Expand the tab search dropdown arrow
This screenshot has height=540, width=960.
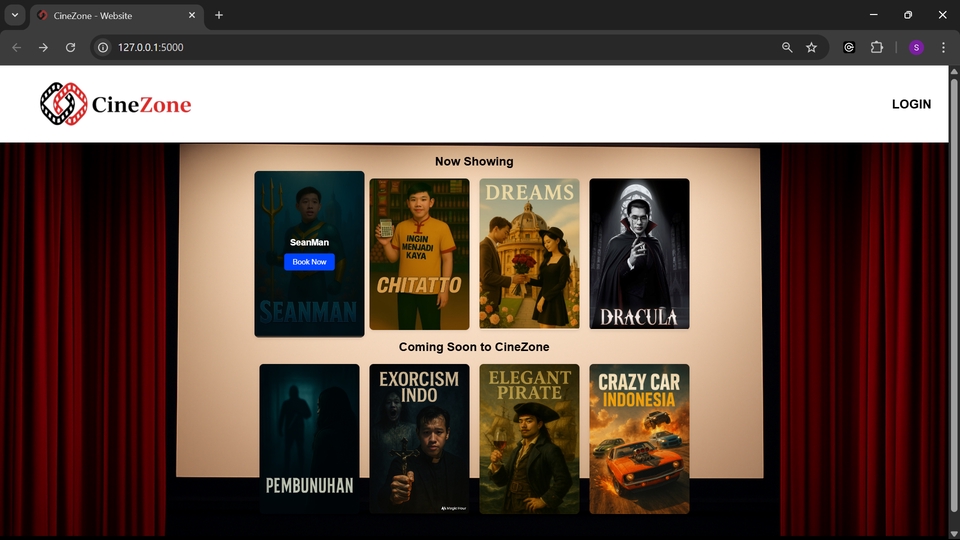(15, 15)
